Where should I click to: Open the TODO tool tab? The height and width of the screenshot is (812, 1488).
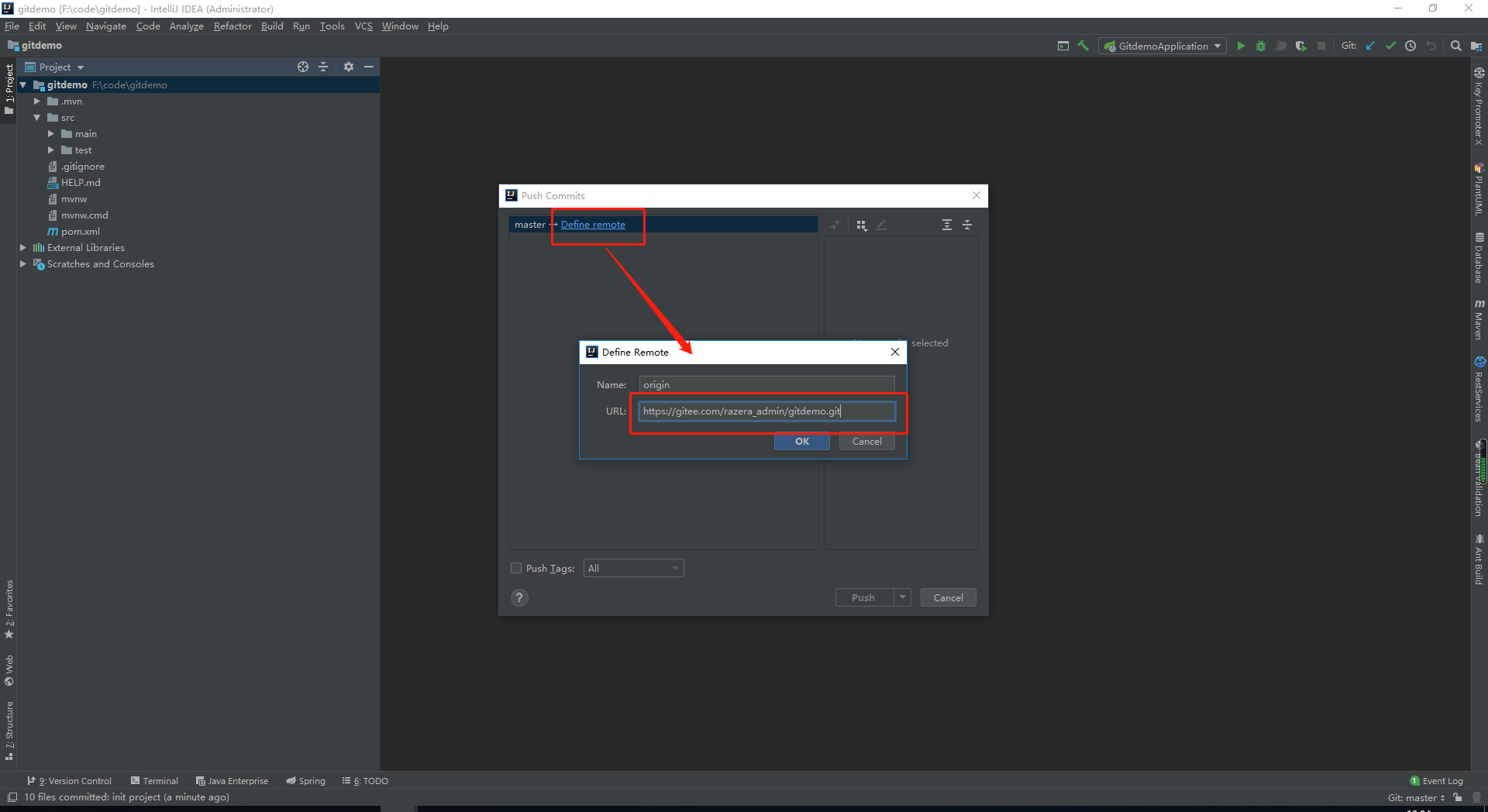point(365,781)
